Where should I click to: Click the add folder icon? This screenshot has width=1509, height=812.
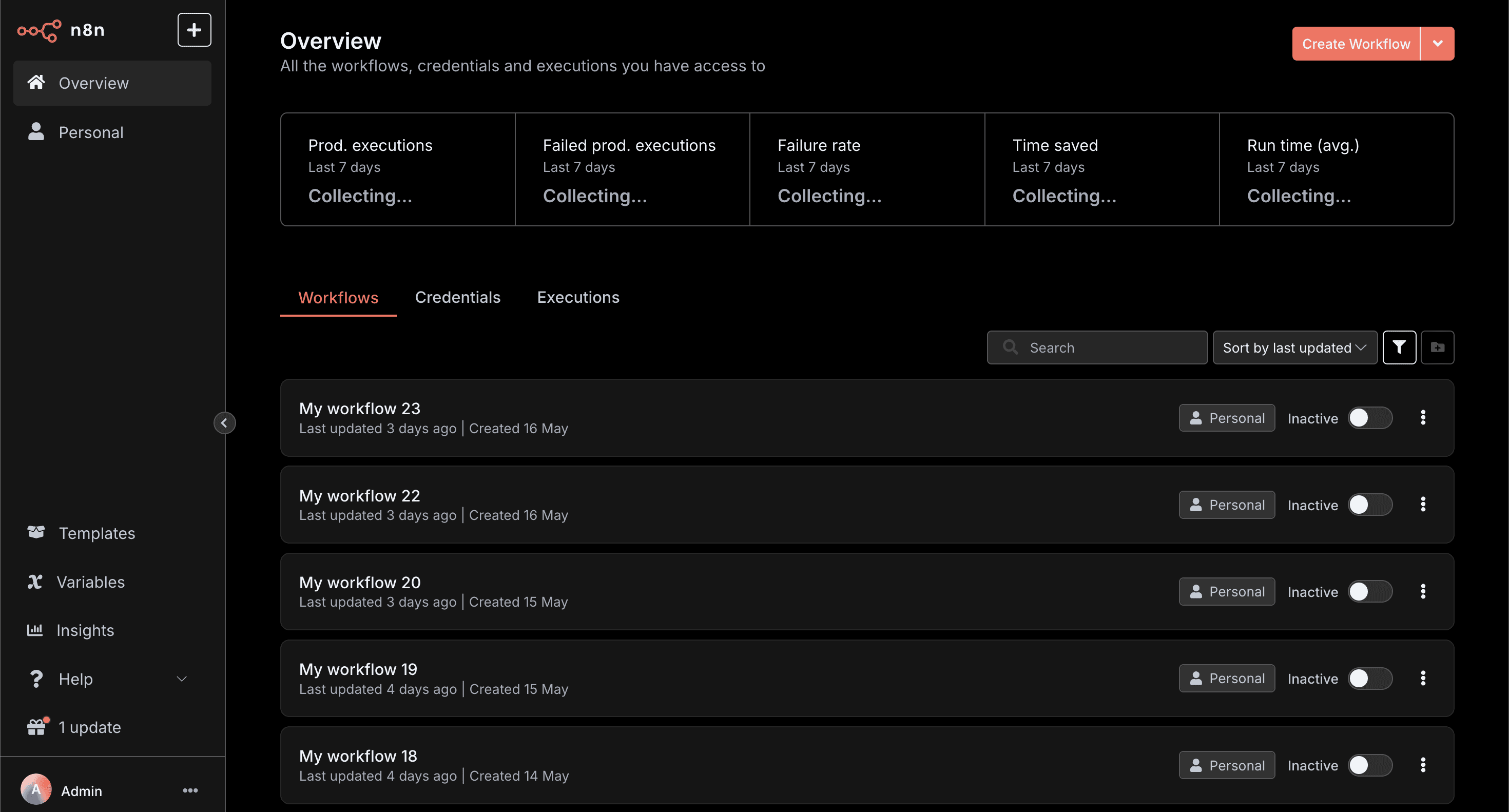(x=1437, y=347)
